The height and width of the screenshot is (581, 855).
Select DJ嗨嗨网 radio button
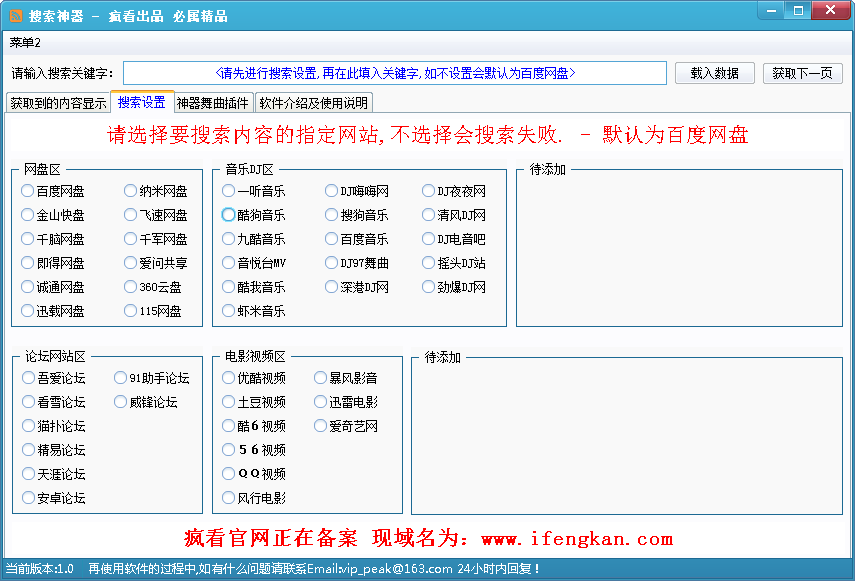(357, 191)
